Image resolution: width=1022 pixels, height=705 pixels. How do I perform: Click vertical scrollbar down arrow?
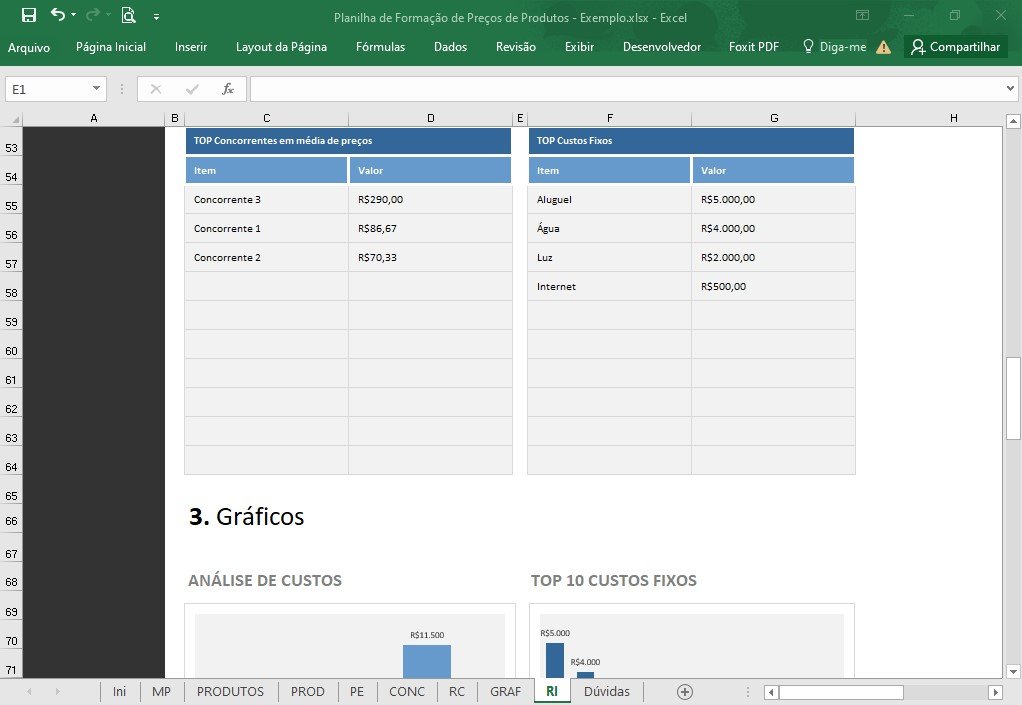(x=1012, y=671)
